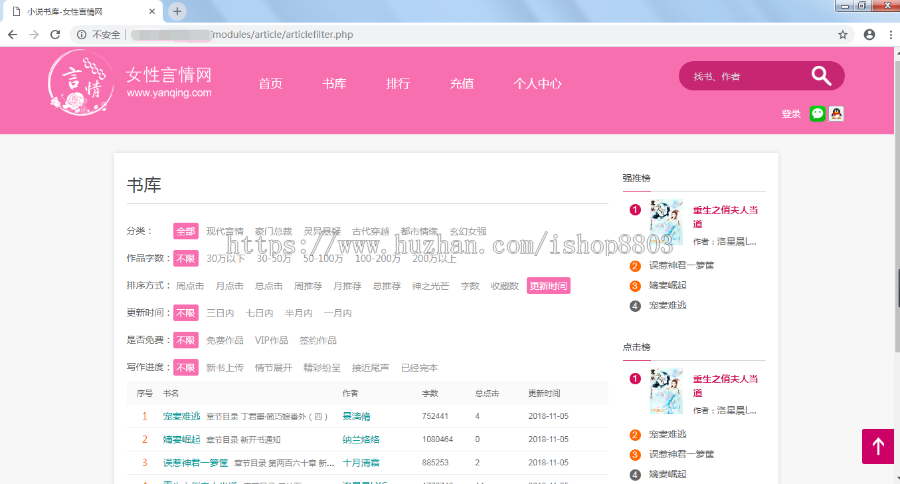Open the Chrome three-dot menu
Screen dimensions: 900x484
(888, 34)
